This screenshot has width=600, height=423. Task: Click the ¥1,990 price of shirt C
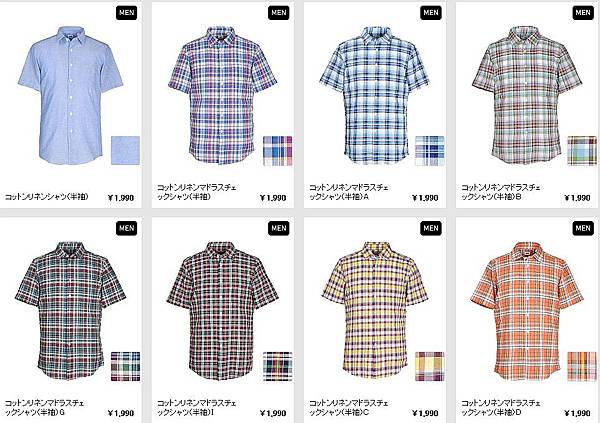[x=425, y=413]
